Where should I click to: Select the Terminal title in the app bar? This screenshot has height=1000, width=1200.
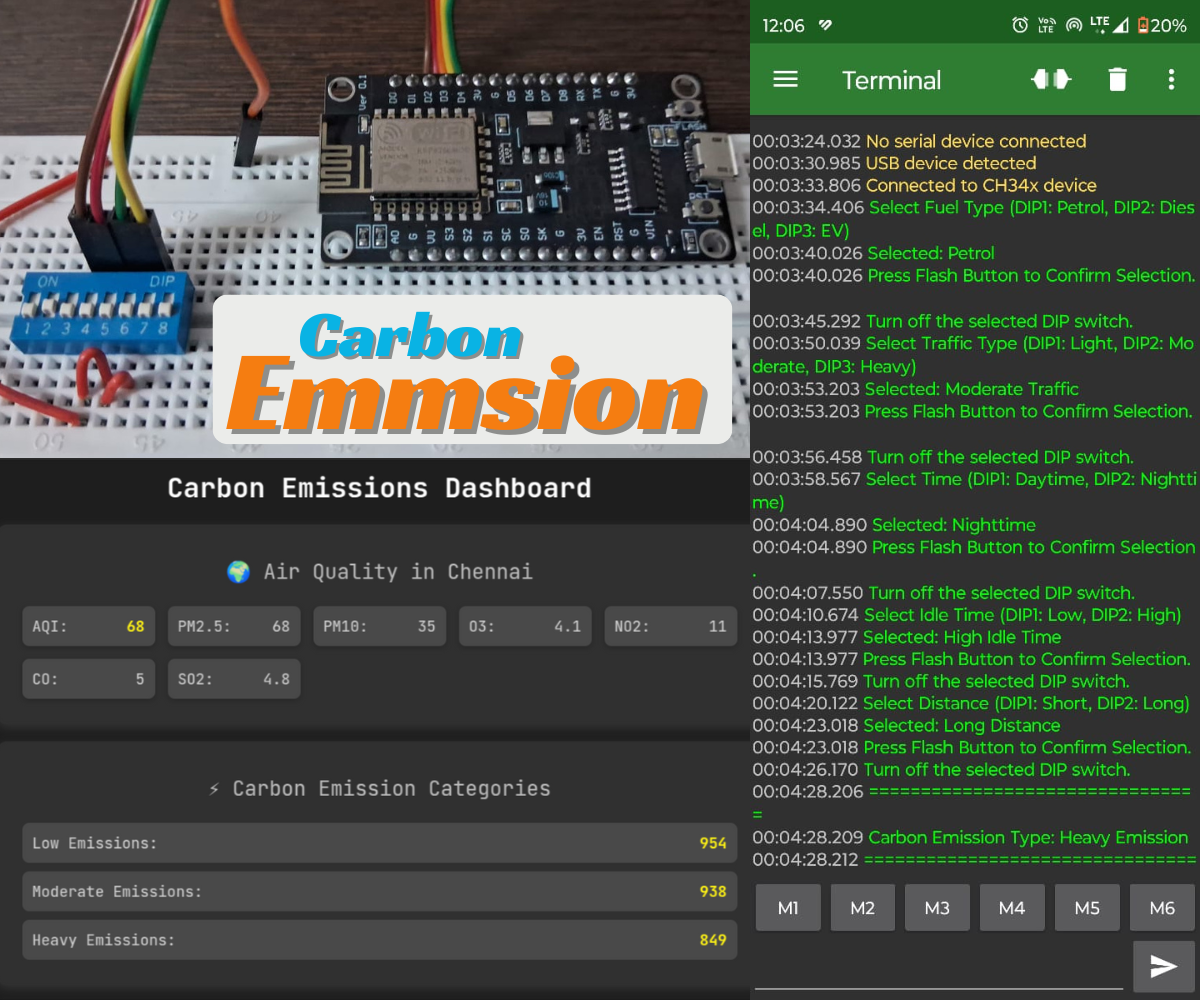click(x=891, y=79)
